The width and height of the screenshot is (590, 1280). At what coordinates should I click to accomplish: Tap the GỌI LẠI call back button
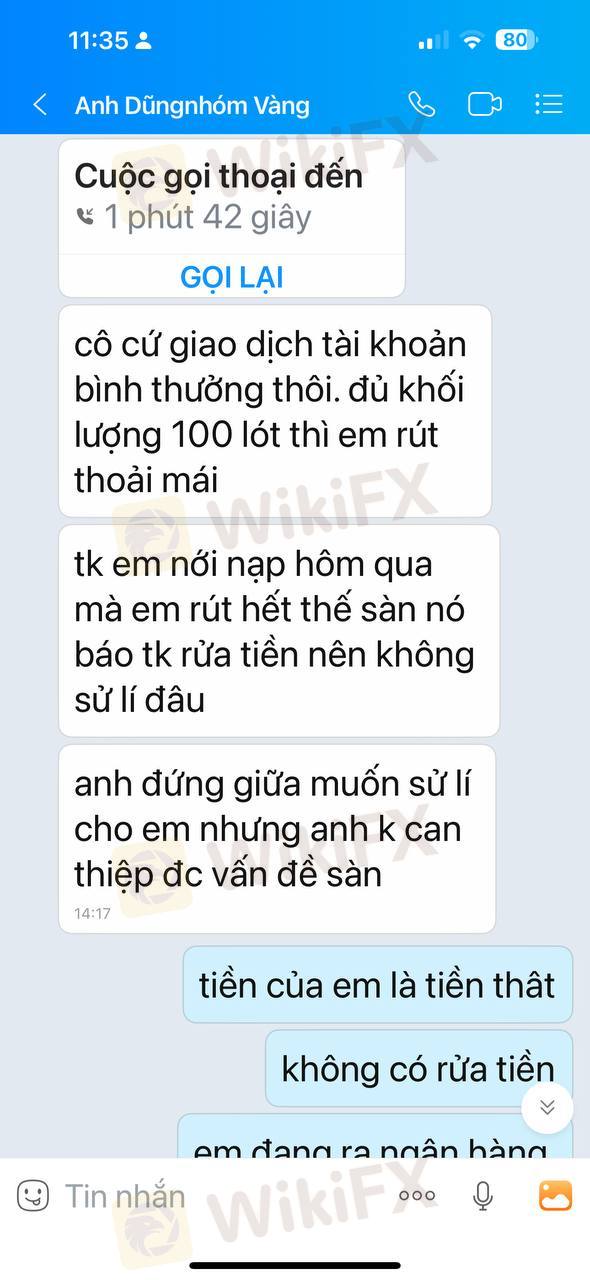click(x=232, y=277)
